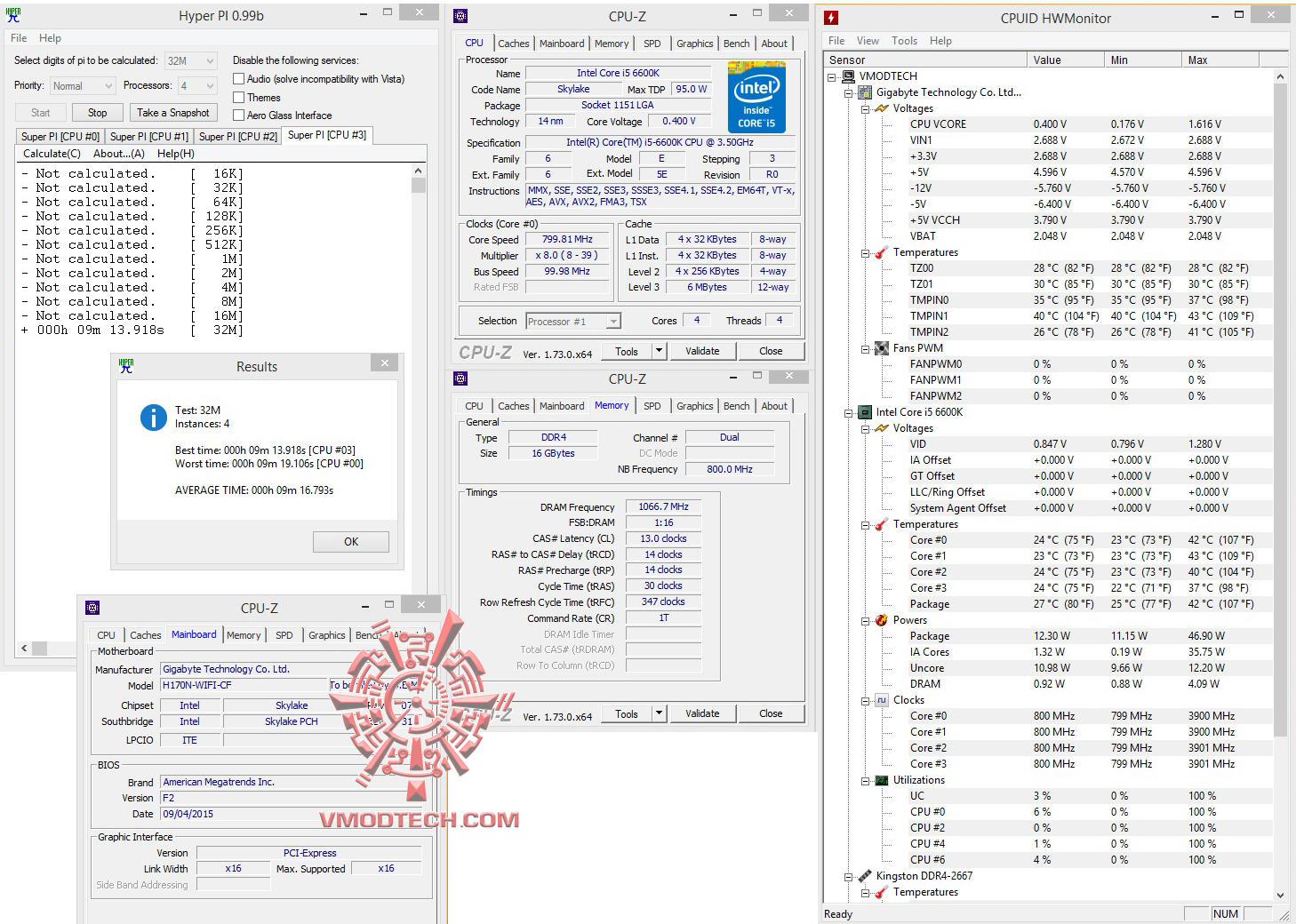Screen dimensions: 1296x924
Task: Switch to the Super PI [CPU #0] tab
Action: pos(60,137)
